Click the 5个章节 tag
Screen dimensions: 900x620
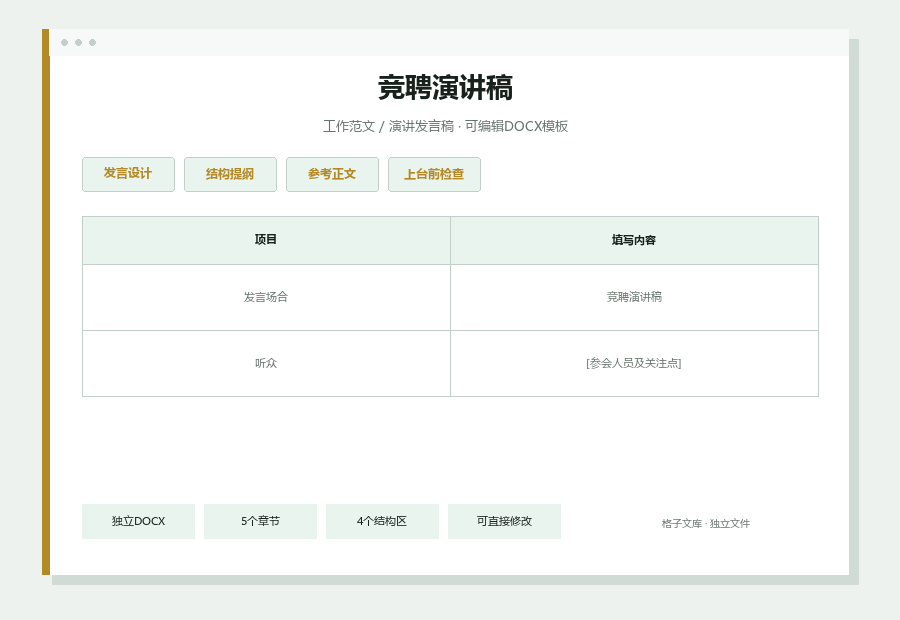[x=261, y=521]
